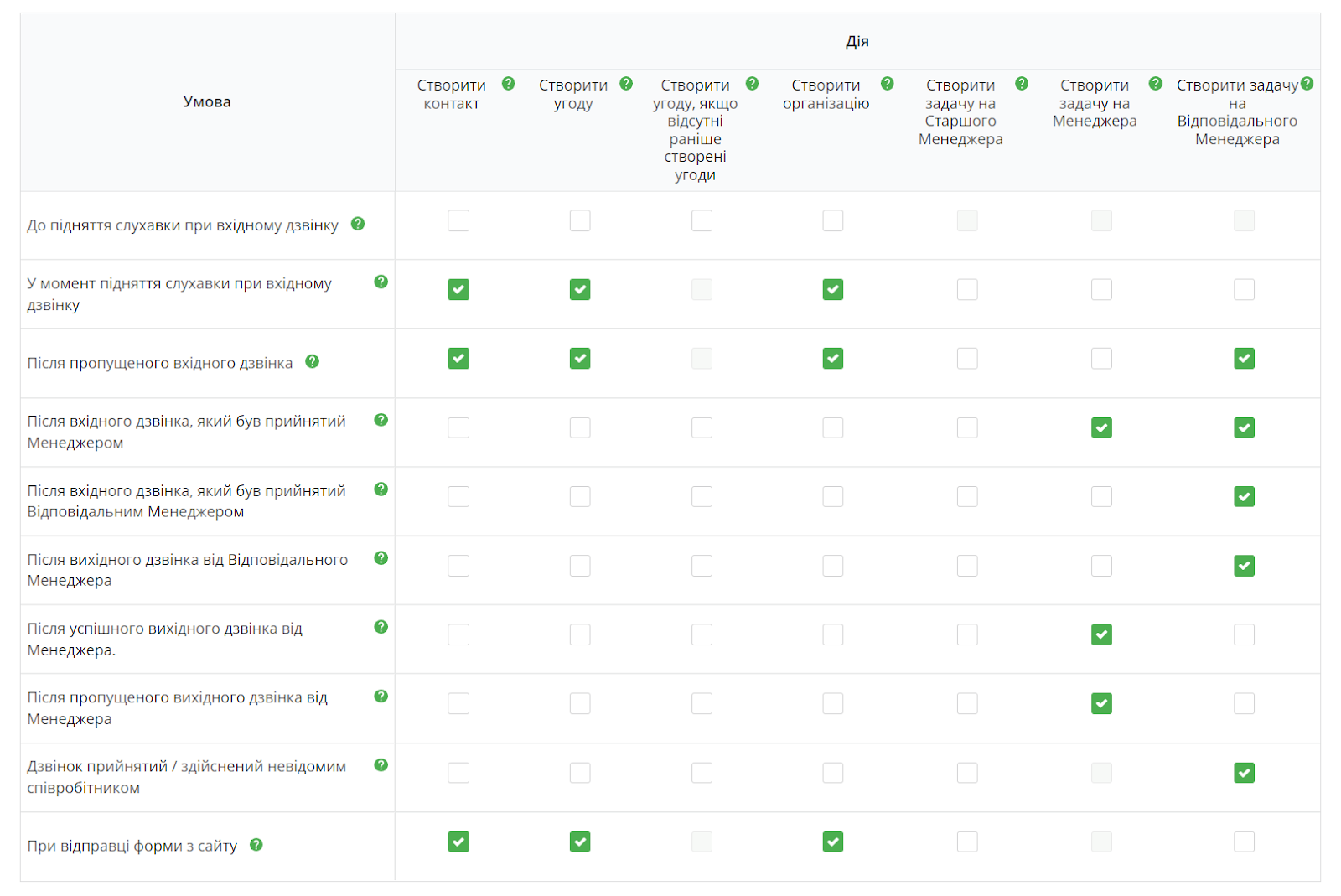1341x896 pixels.
Task: Check Створити контакт for Дзвінок невідомим співробітником
Action: tap(458, 773)
